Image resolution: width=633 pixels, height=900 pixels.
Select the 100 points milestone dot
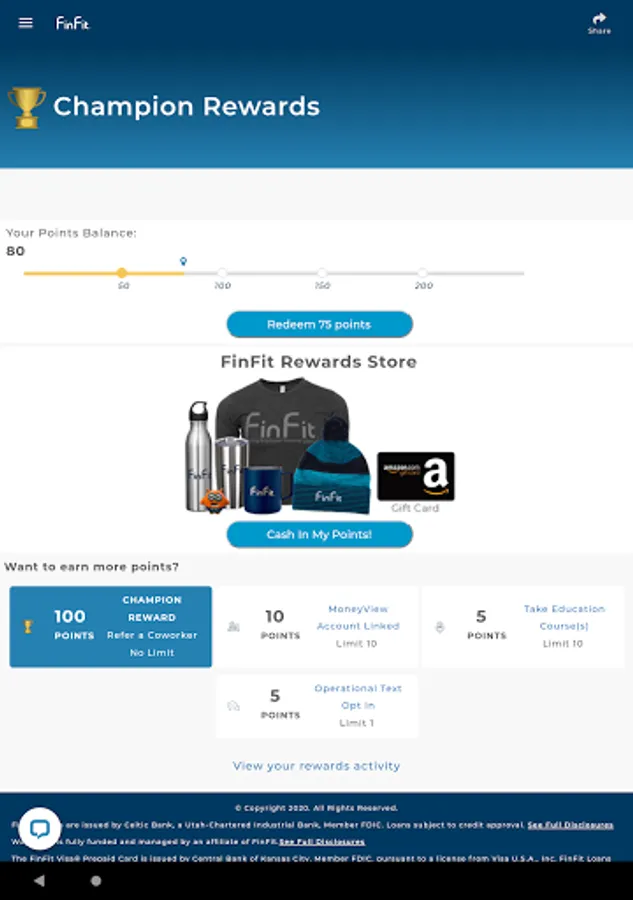point(222,273)
